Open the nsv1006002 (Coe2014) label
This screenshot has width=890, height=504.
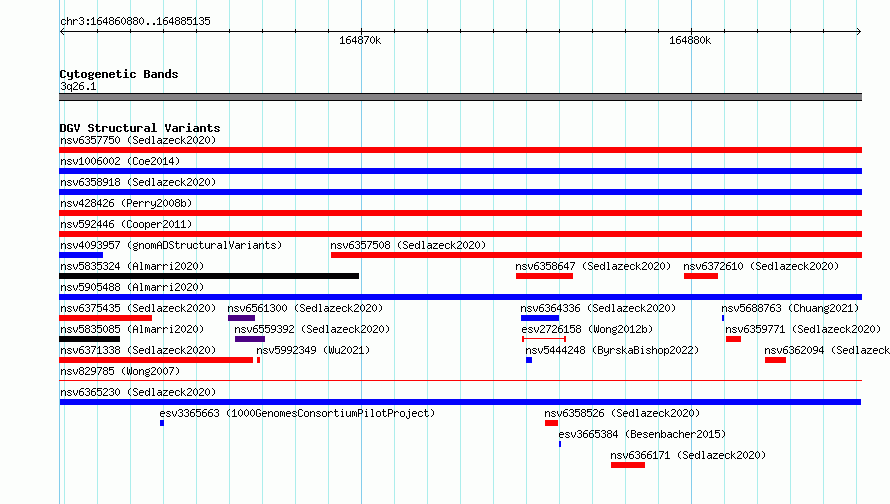(x=120, y=161)
